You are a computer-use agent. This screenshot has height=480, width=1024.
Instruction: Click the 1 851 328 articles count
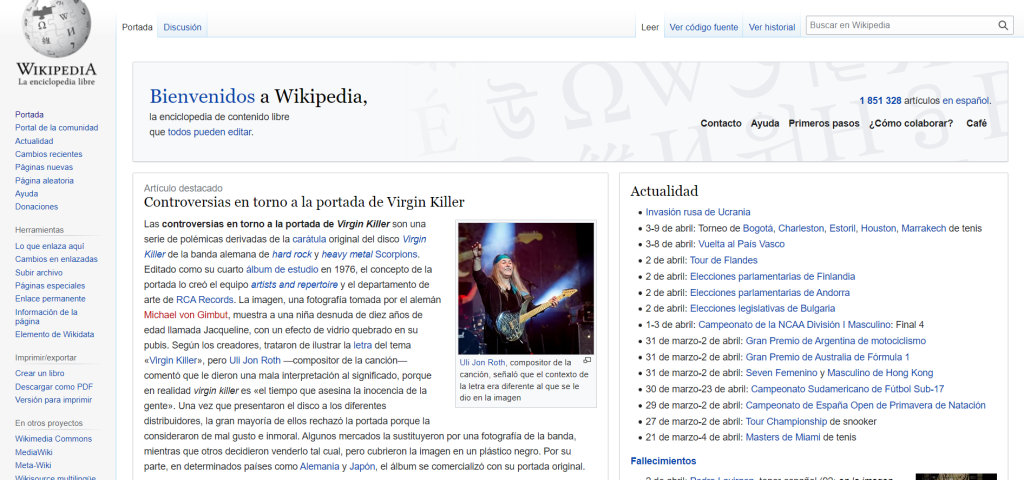880,101
